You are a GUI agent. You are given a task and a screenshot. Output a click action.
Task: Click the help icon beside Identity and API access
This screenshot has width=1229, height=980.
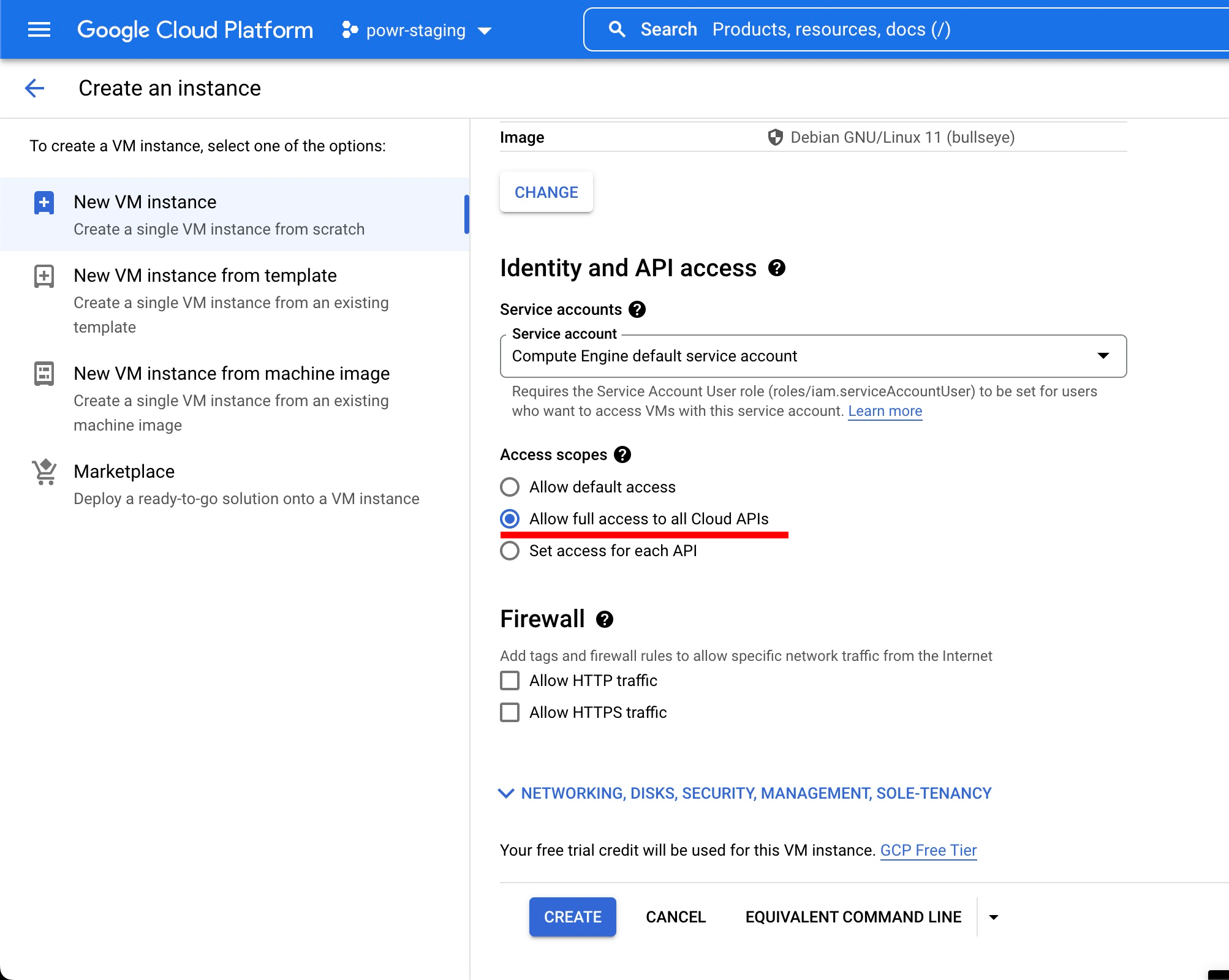(777, 268)
